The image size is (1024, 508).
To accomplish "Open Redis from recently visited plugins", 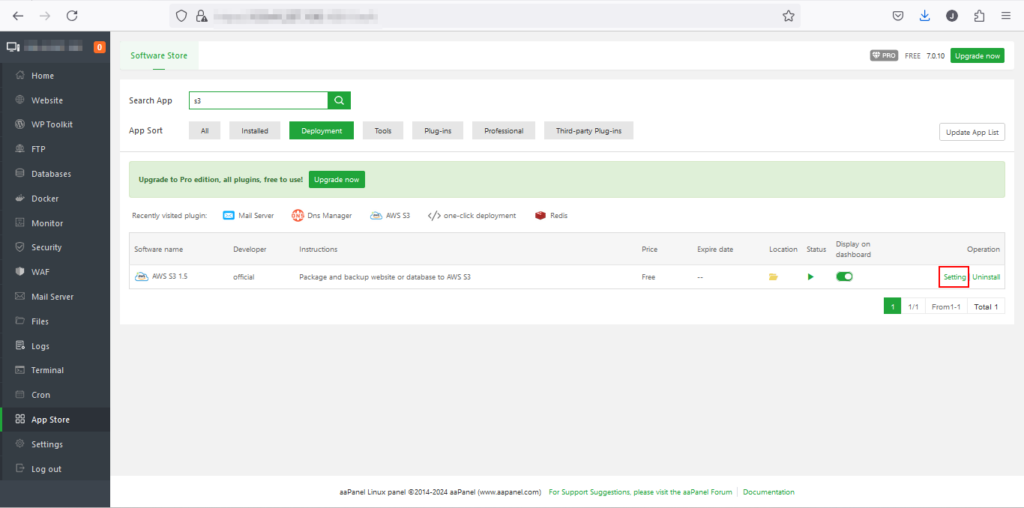I will [551, 215].
